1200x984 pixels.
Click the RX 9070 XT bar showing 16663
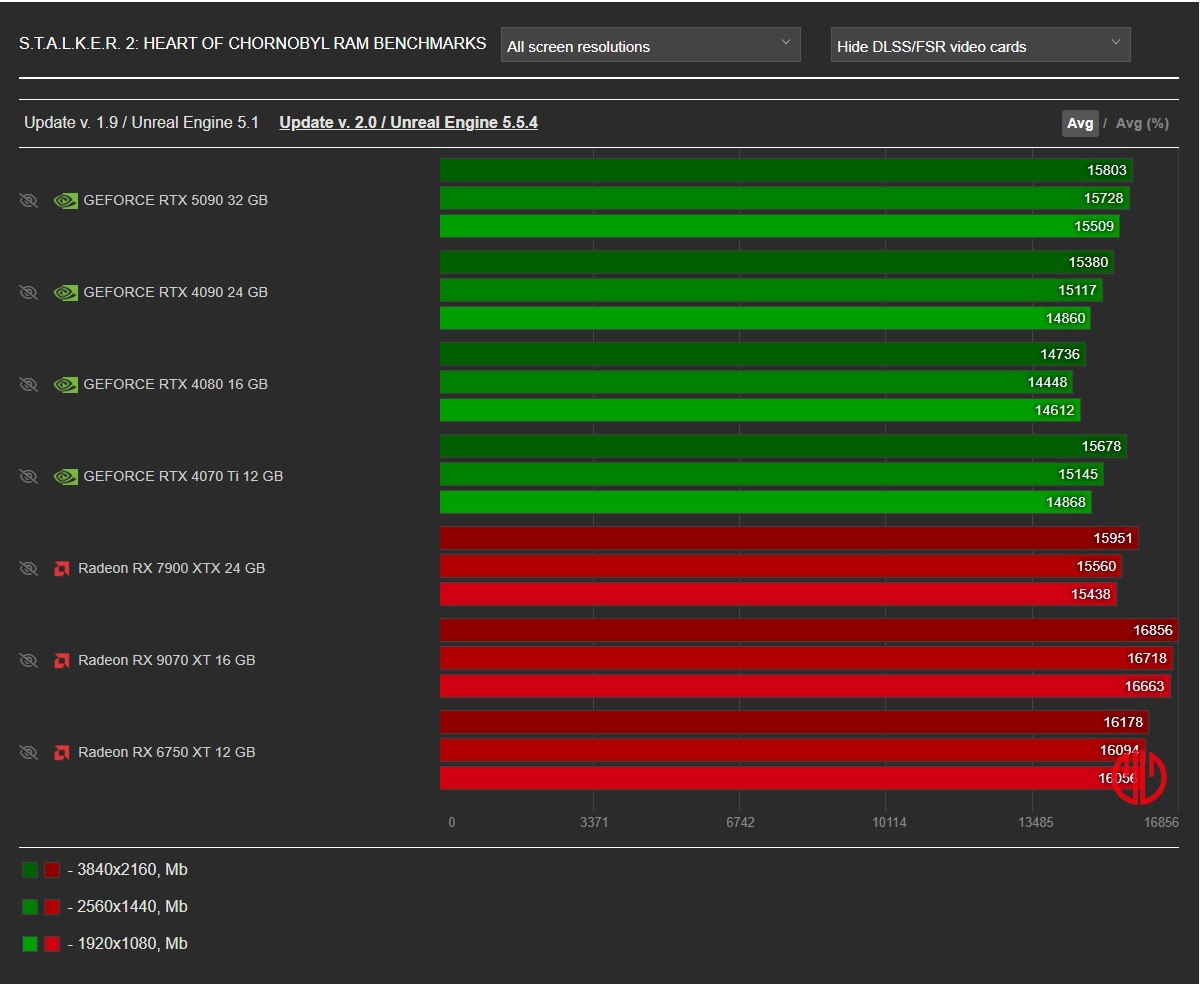tap(805, 686)
